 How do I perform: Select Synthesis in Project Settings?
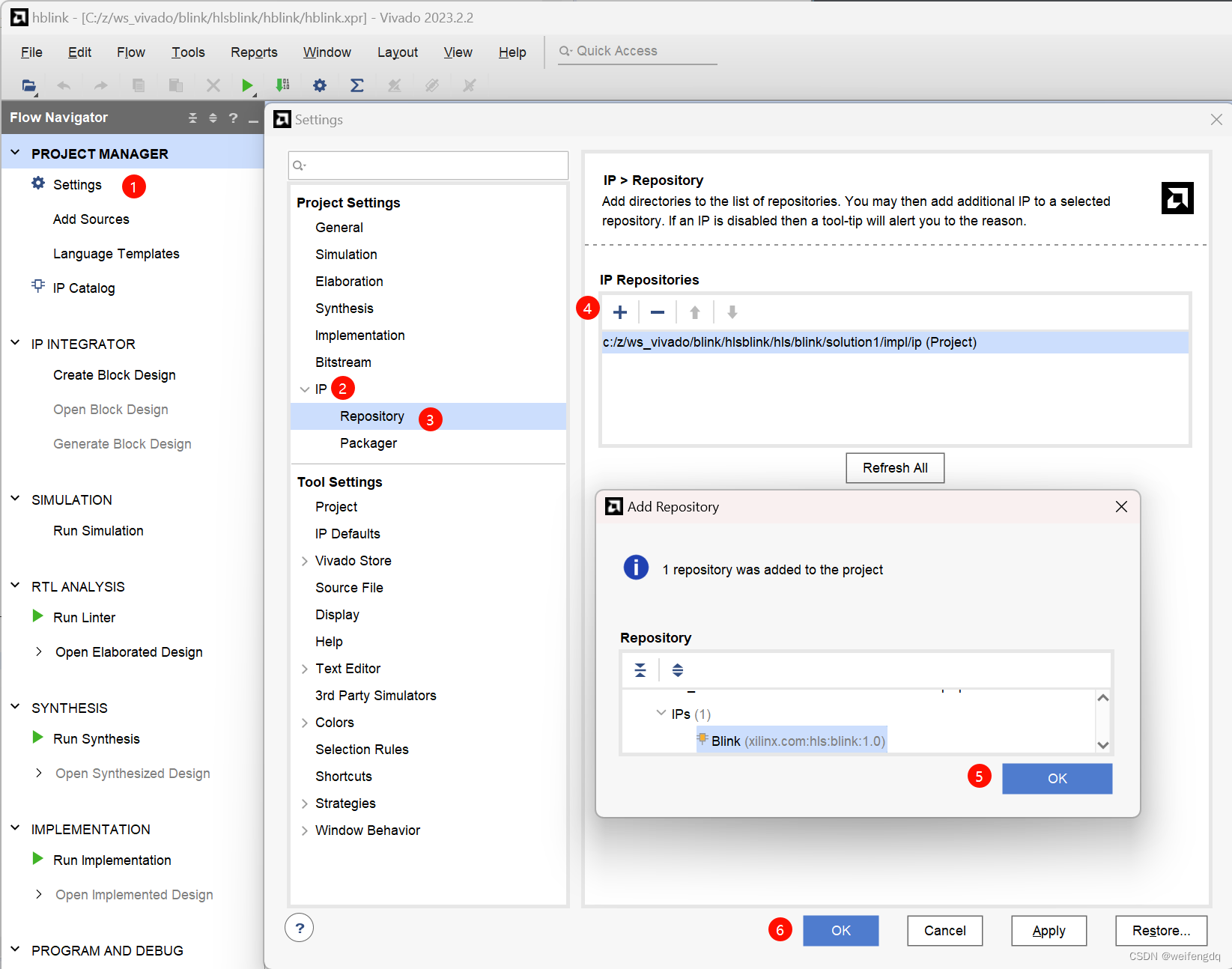(344, 309)
